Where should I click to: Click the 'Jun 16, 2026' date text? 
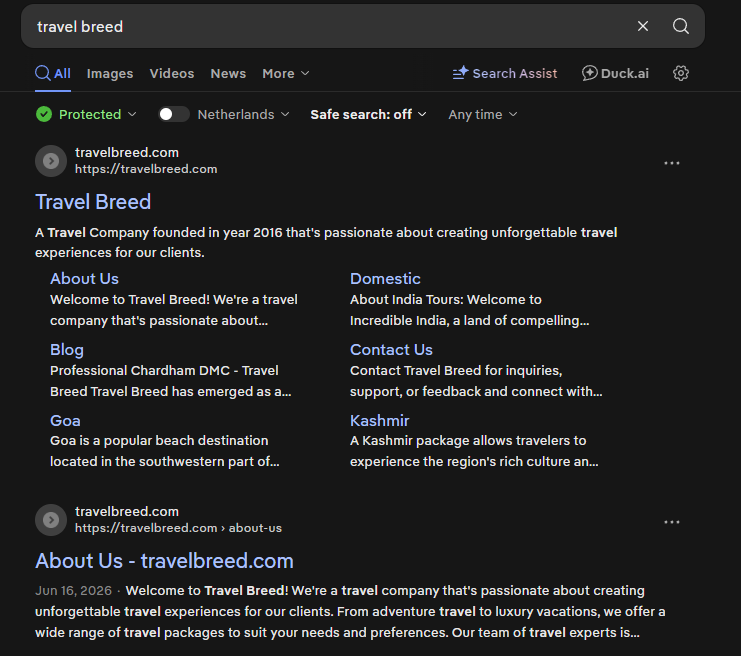coord(73,591)
